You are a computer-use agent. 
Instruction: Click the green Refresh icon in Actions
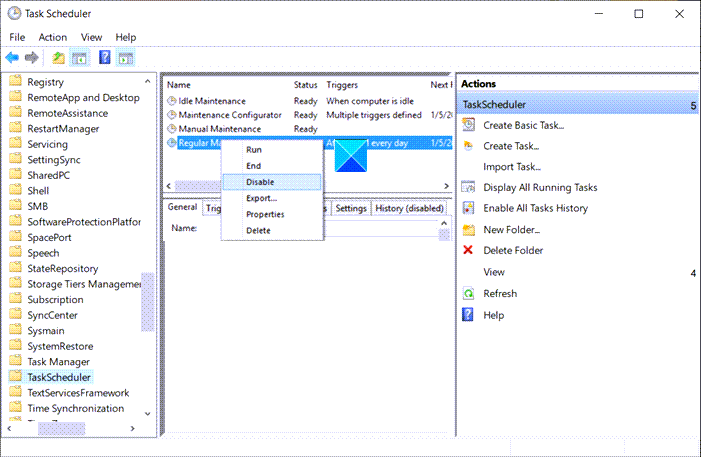pyautogui.click(x=468, y=294)
